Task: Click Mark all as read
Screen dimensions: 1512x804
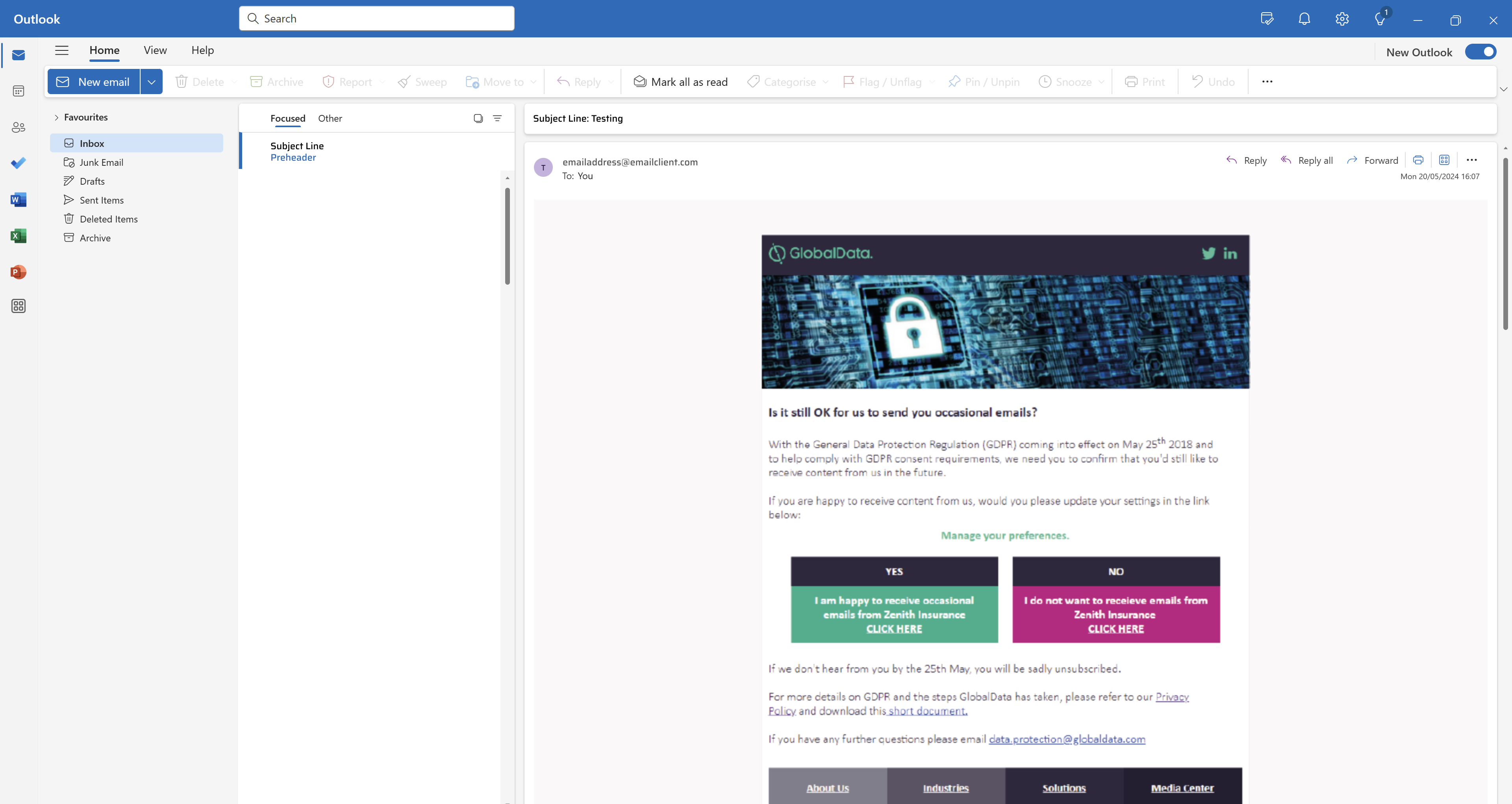Action: coord(680,82)
